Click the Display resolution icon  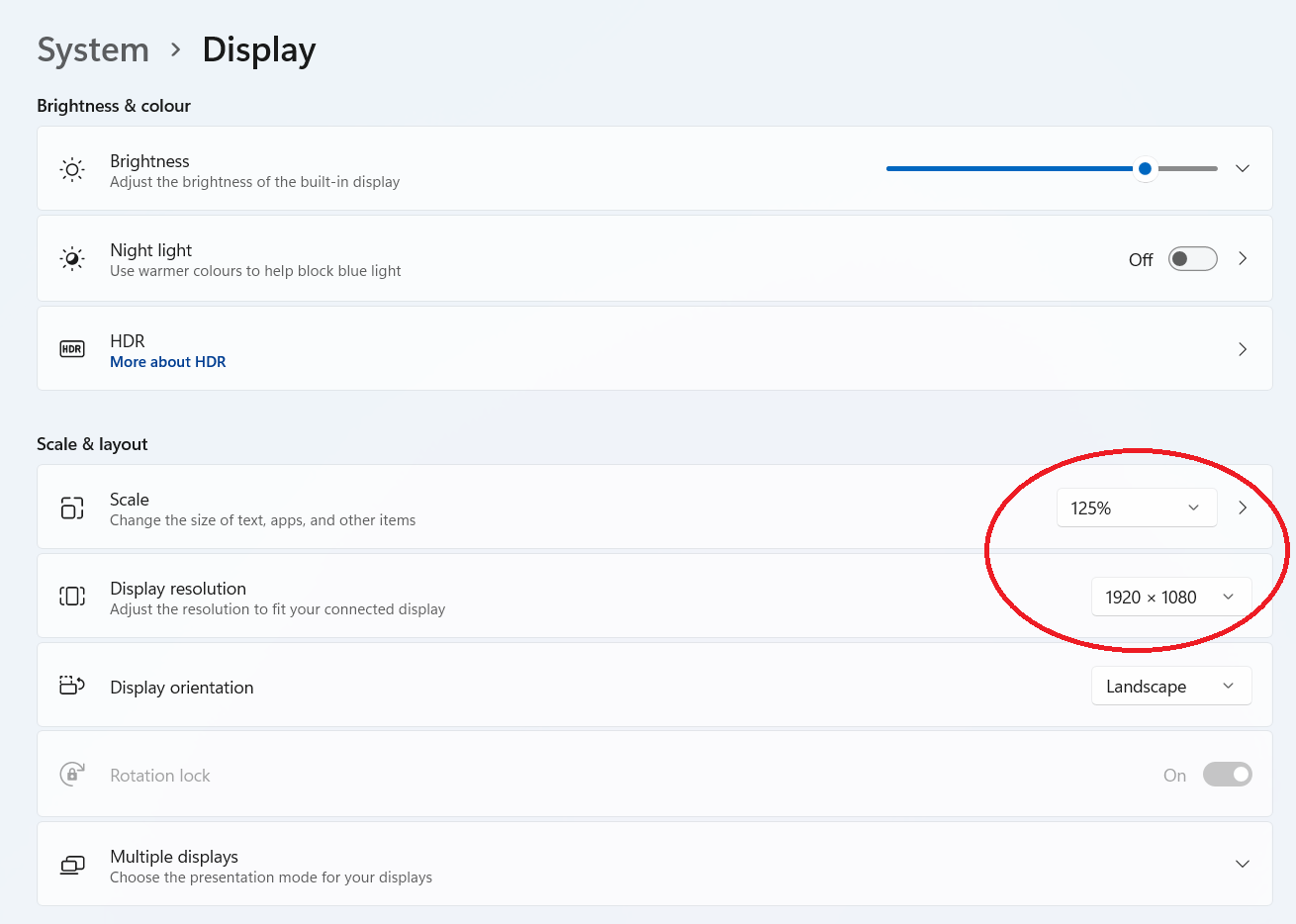pyautogui.click(x=72, y=597)
